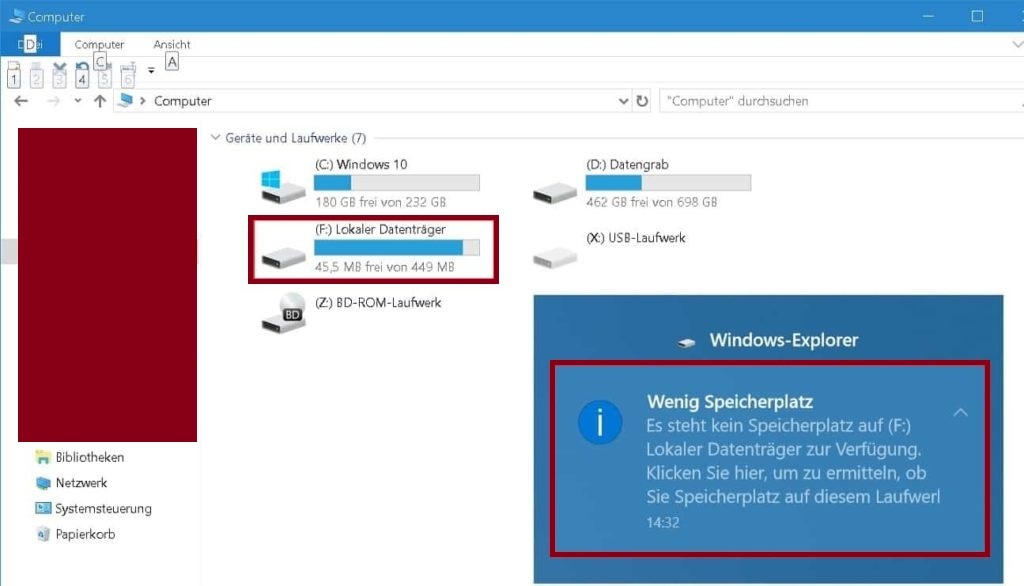The height and width of the screenshot is (586, 1024).
Task: Select the (F:) Lokaler Datenträger label
Action: click(380, 229)
